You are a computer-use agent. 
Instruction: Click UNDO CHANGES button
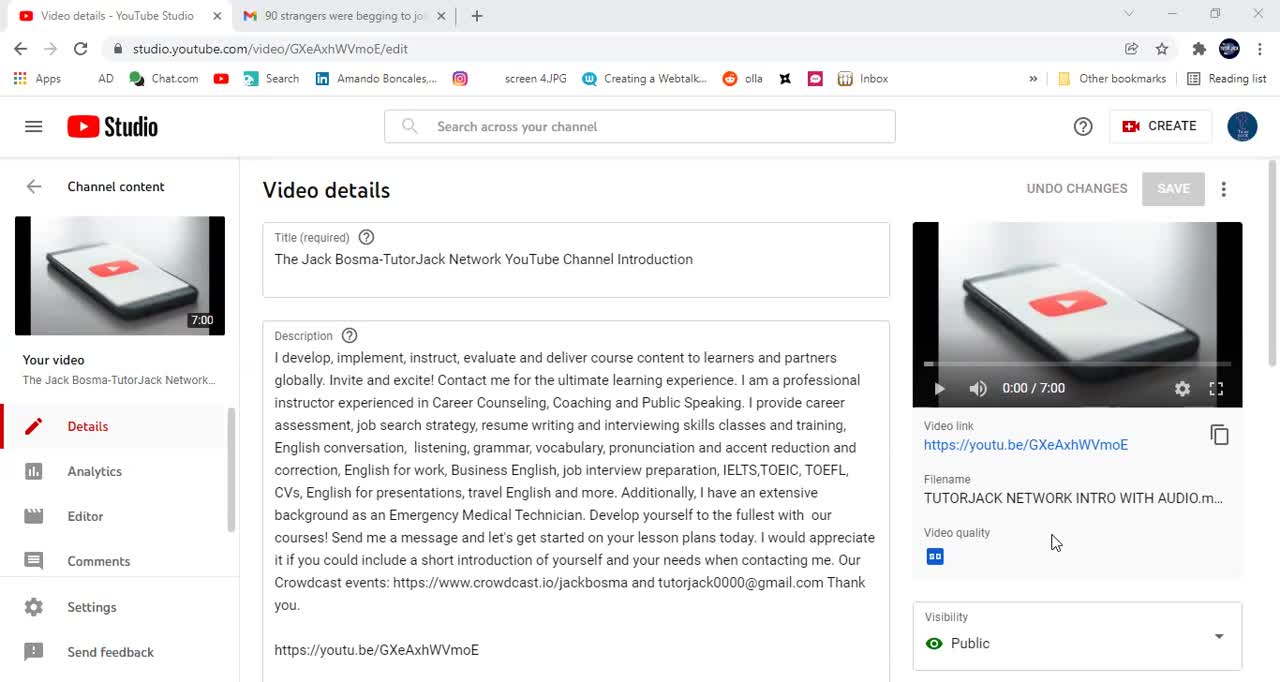click(x=1076, y=188)
